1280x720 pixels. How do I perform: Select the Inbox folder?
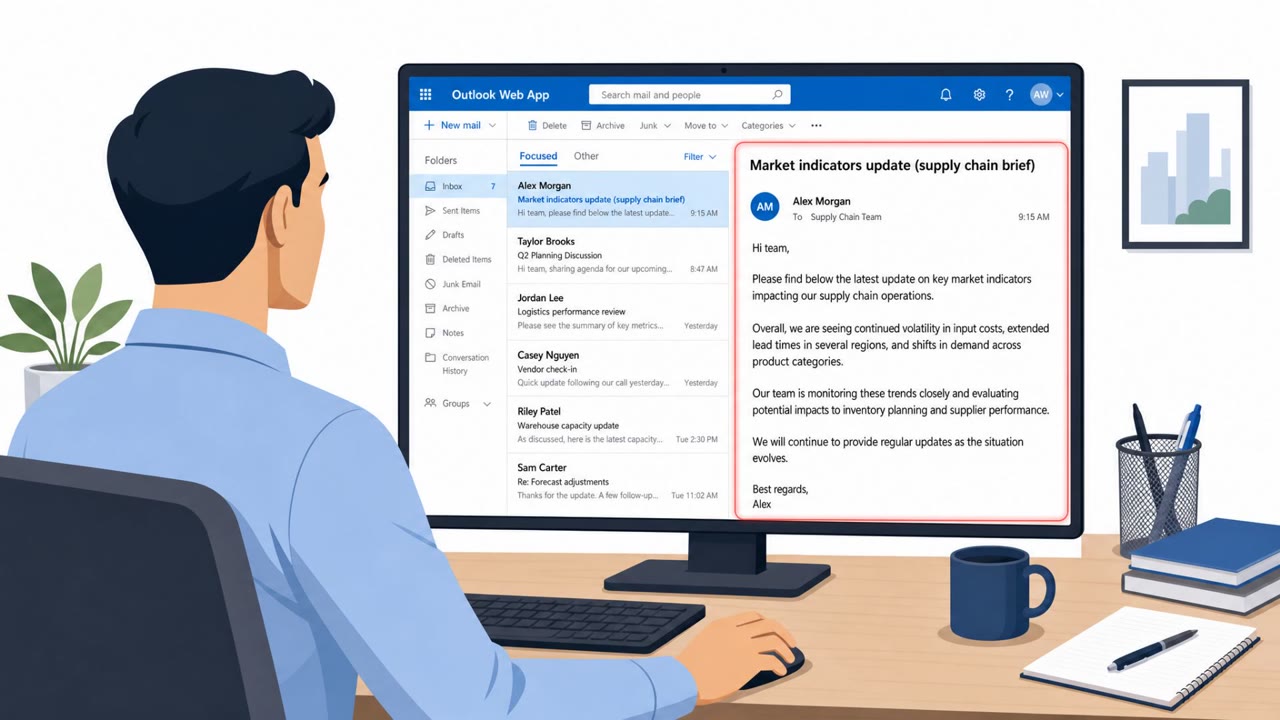pyautogui.click(x=460, y=186)
